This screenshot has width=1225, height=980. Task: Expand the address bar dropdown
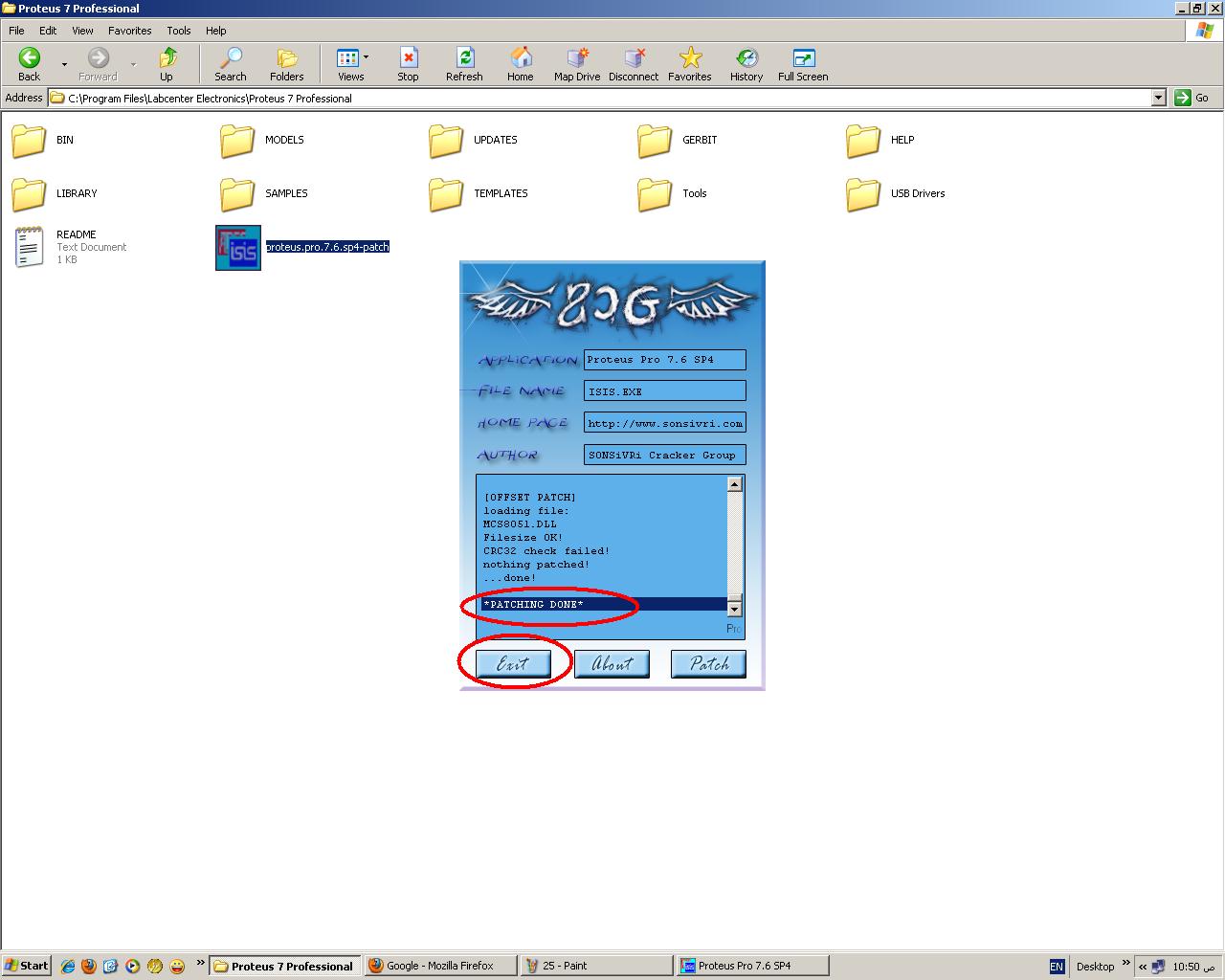[1158, 98]
